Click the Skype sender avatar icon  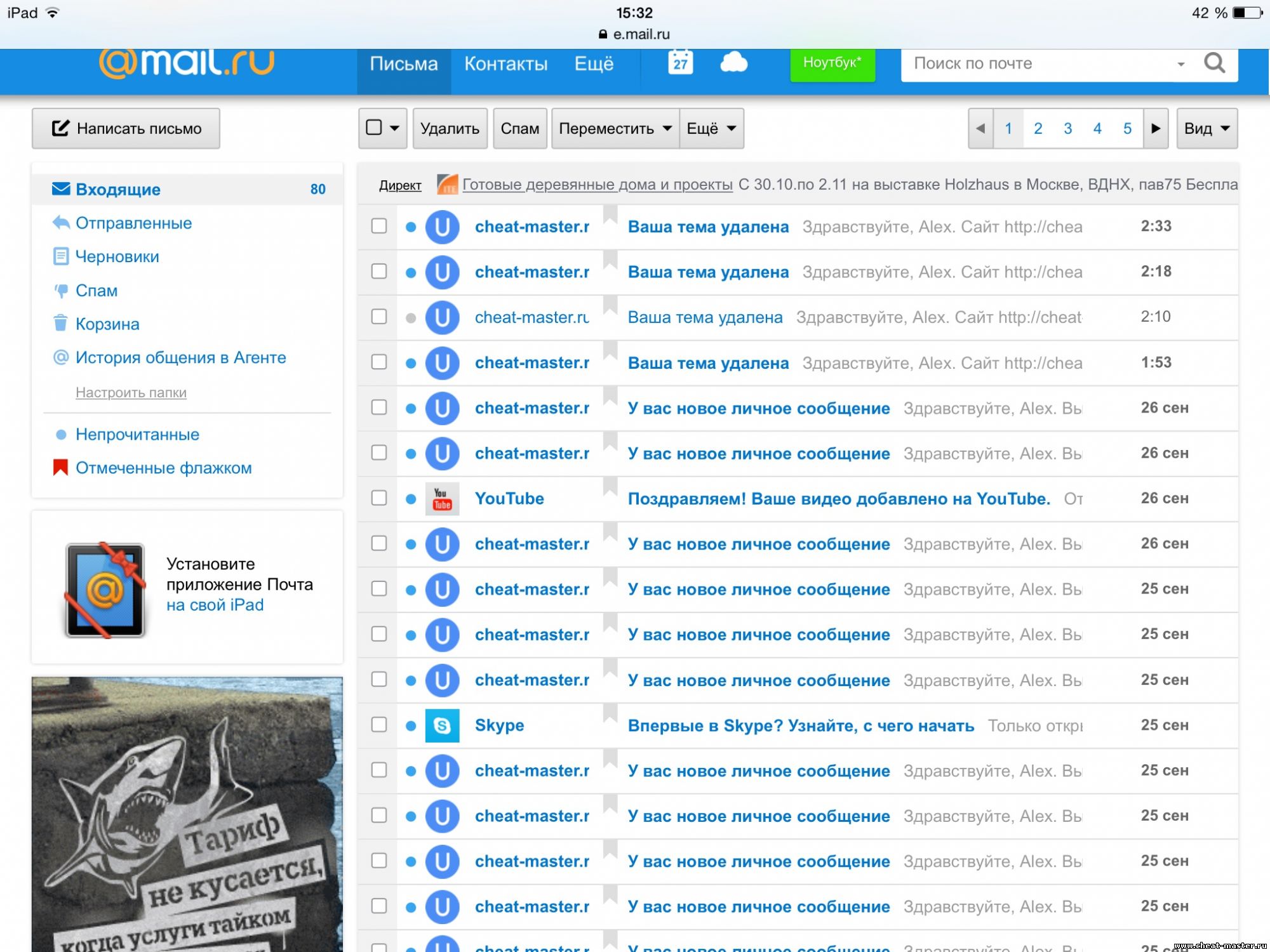click(442, 725)
